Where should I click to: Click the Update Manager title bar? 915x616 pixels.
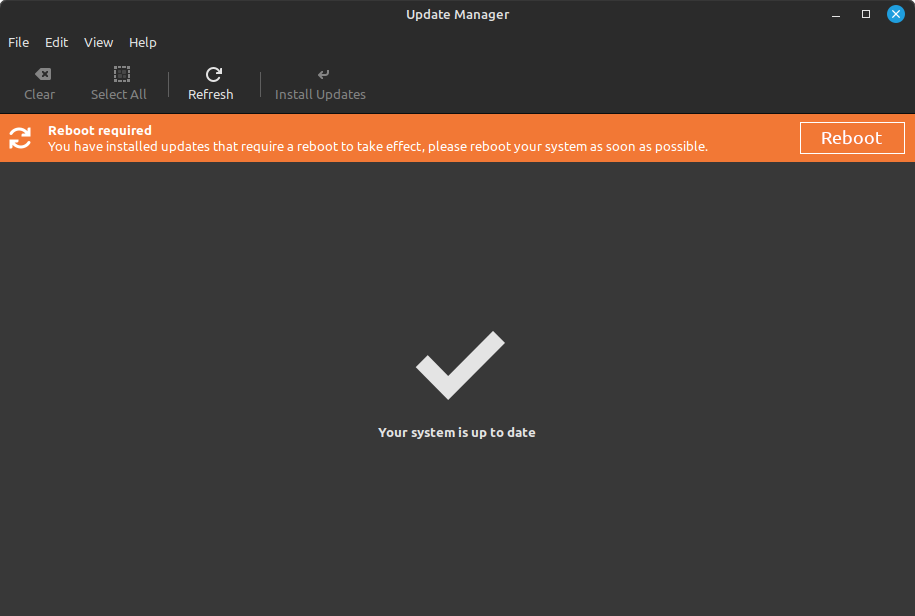[457, 14]
